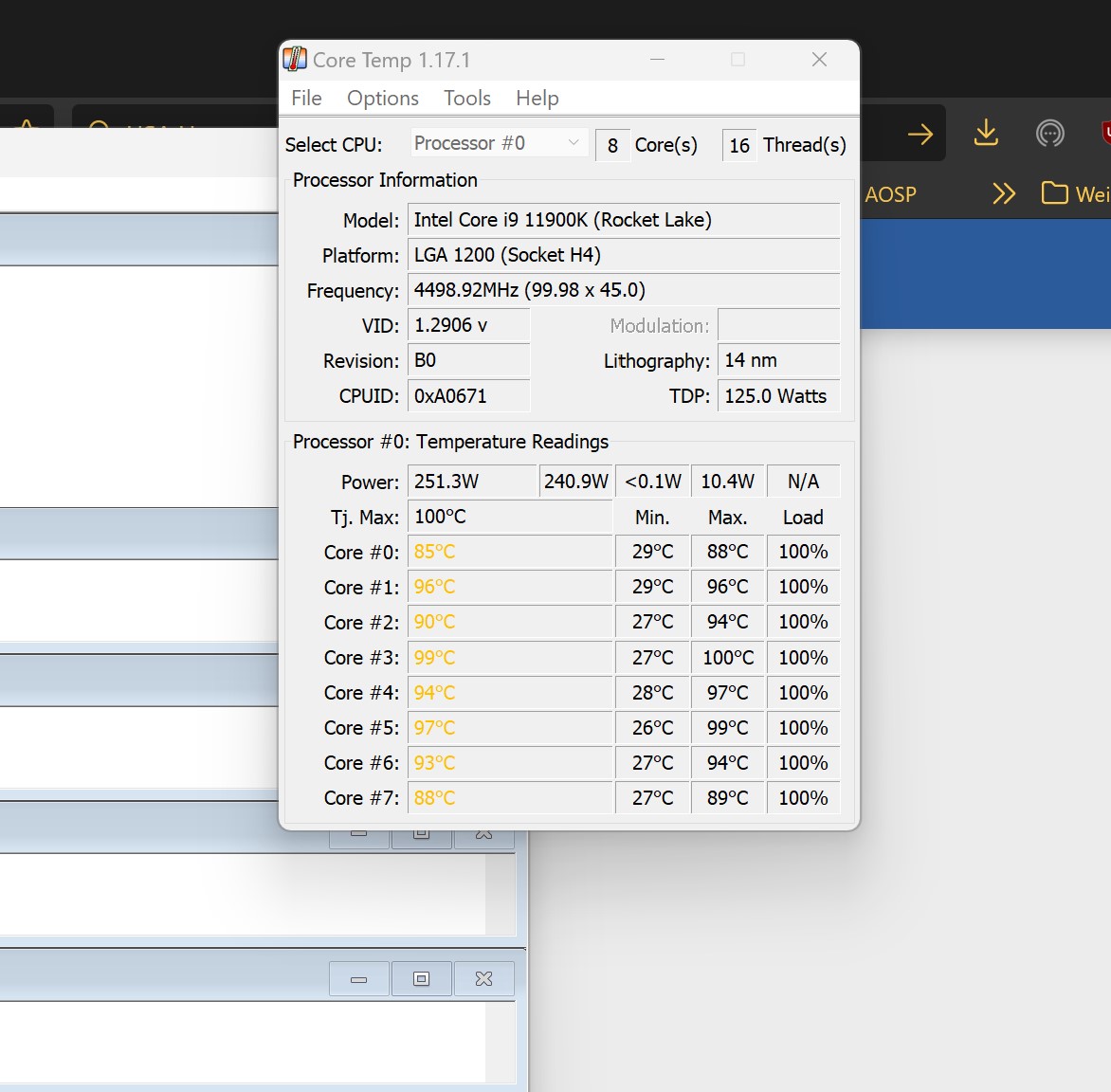
Task: Click Core #4 temperature 94°C
Action: pos(509,692)
